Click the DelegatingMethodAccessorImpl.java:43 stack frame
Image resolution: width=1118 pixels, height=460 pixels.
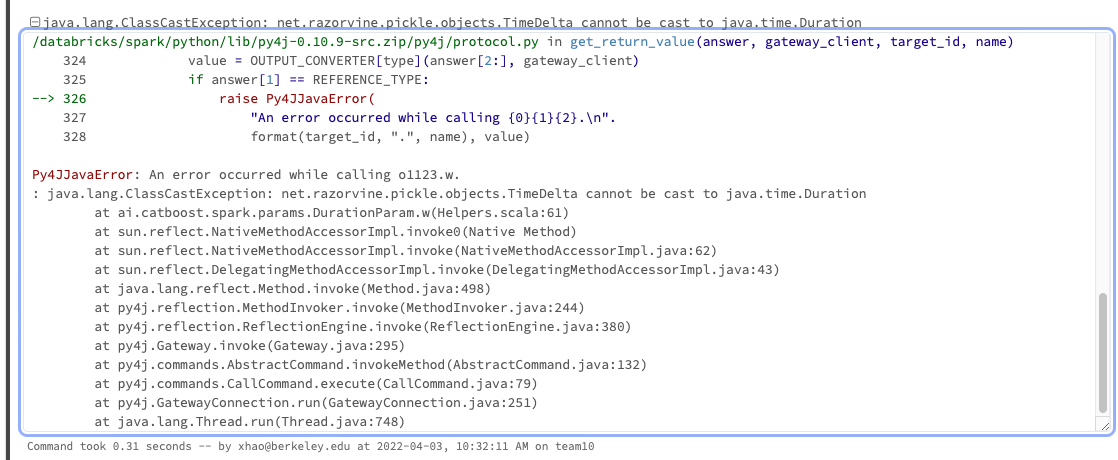[436, 270]
